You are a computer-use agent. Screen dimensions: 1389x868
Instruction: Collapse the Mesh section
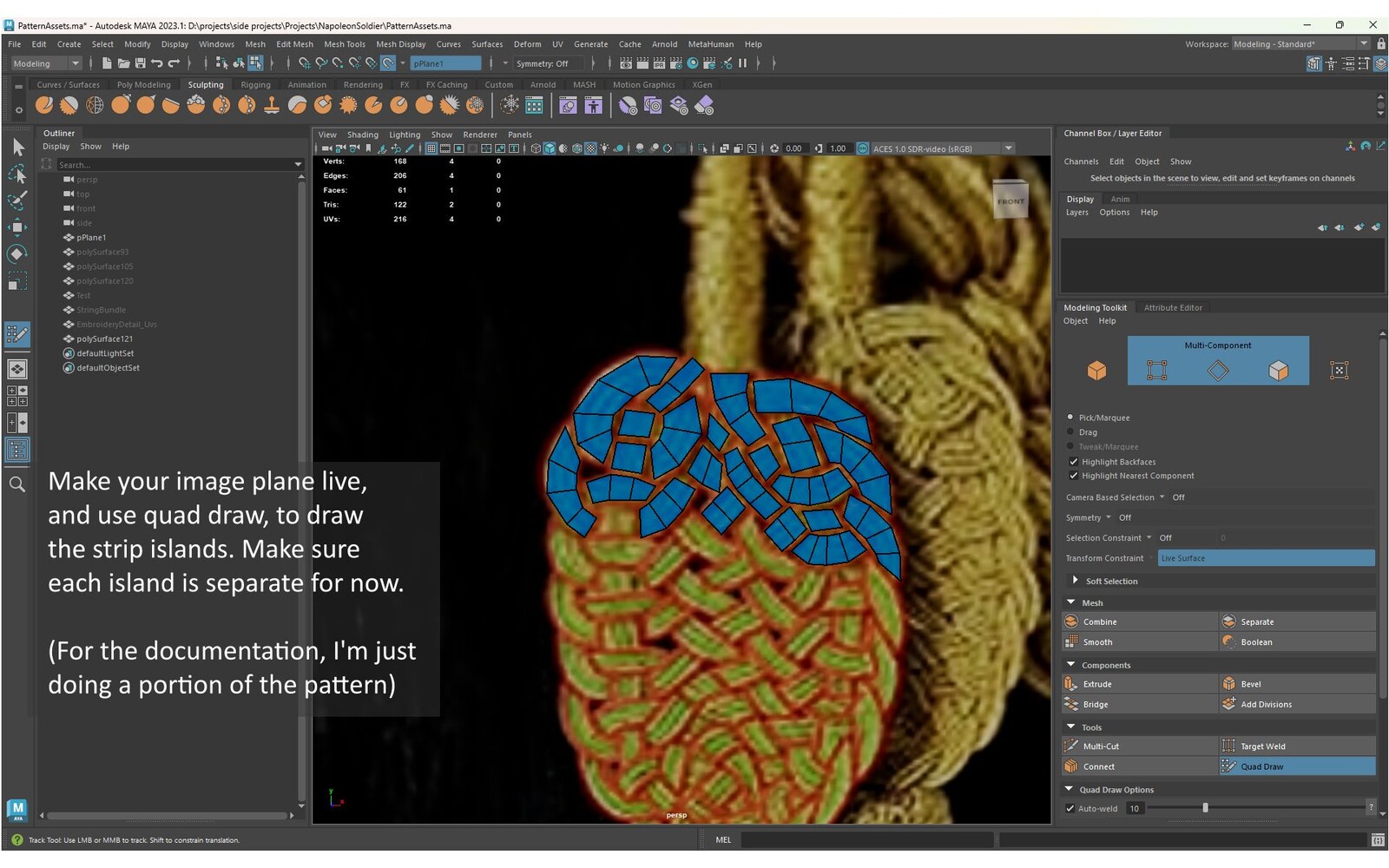coord(1071,602)
